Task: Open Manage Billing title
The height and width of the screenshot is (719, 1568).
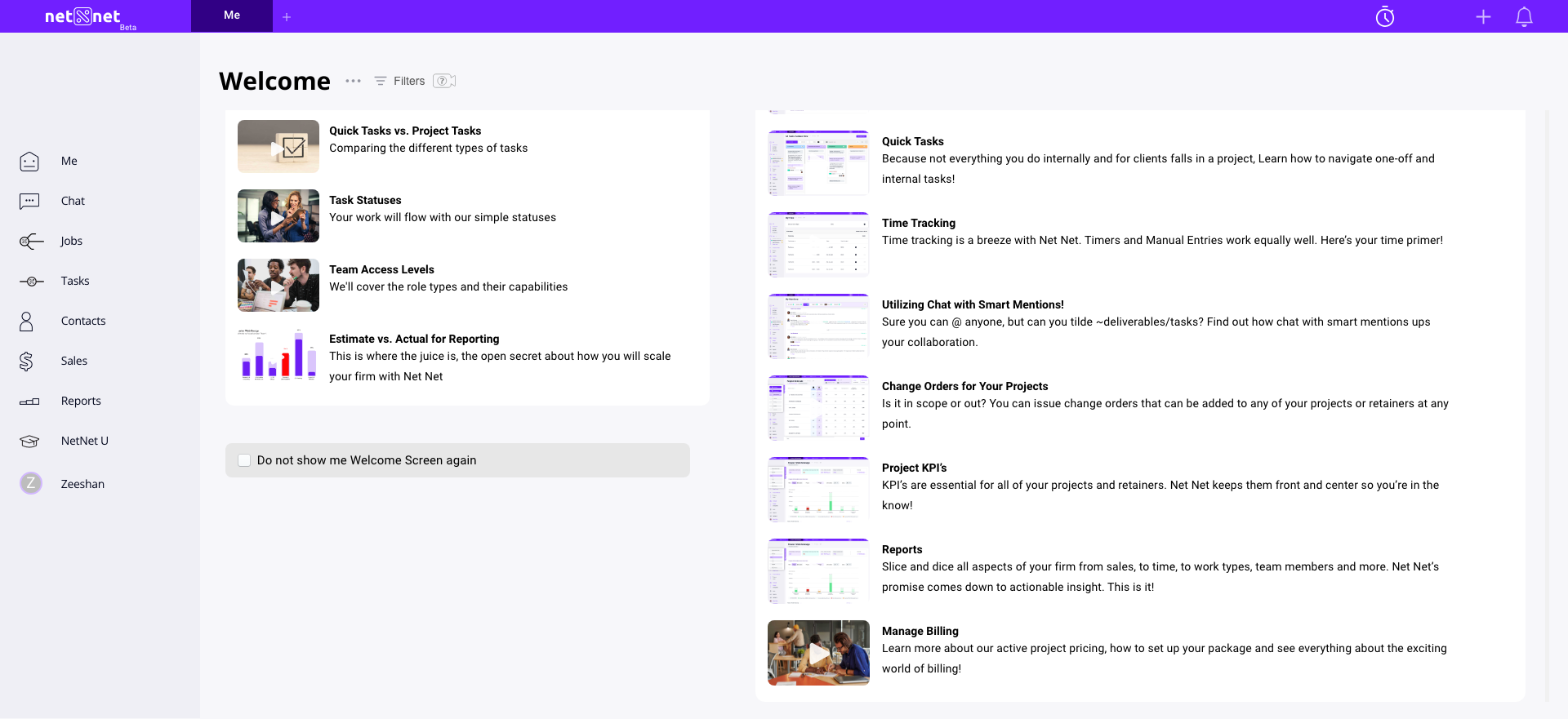Action: click(x=920, y=632)
